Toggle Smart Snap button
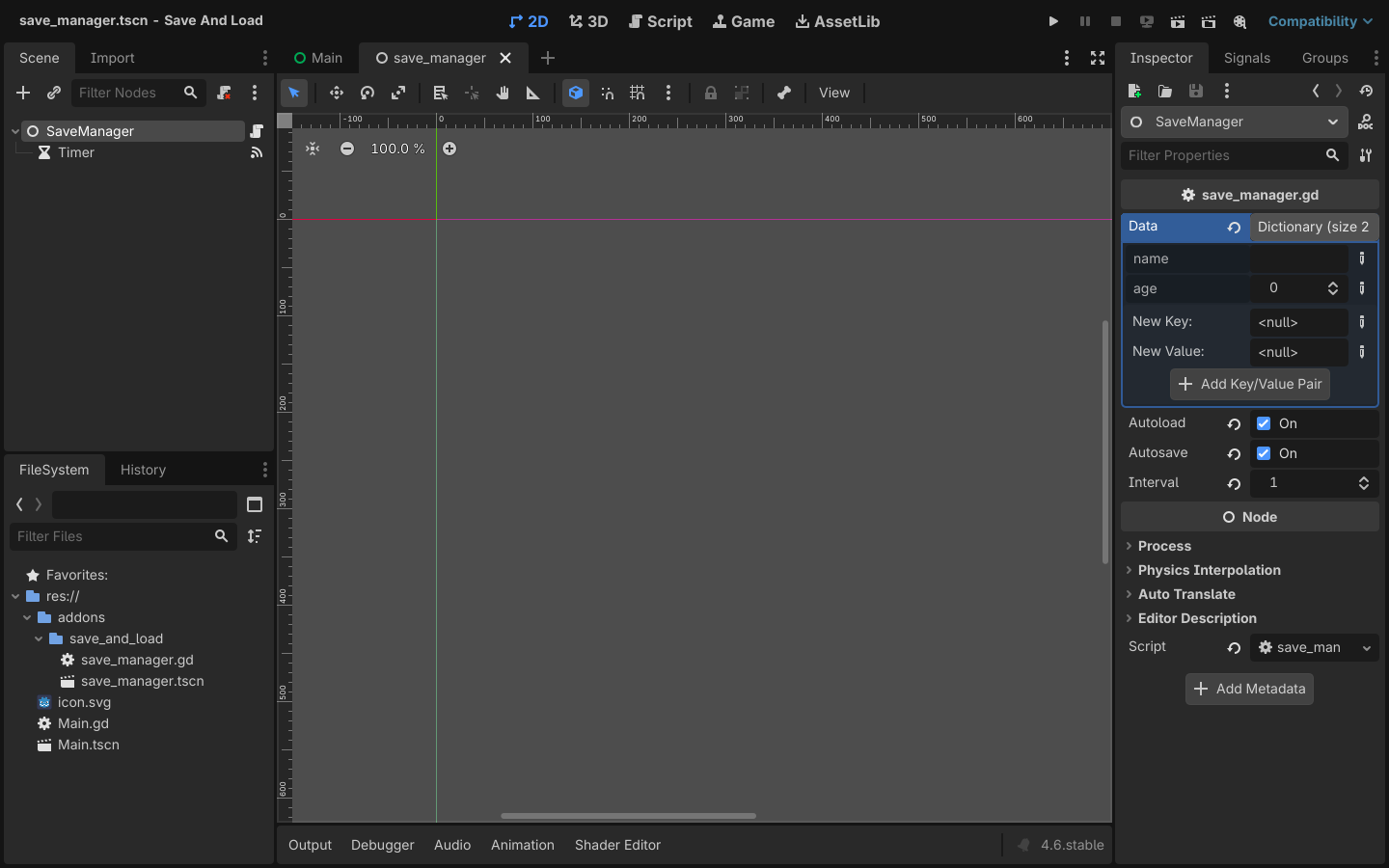The width and height of the screenshot is (1389, 868). coord(607,93)
